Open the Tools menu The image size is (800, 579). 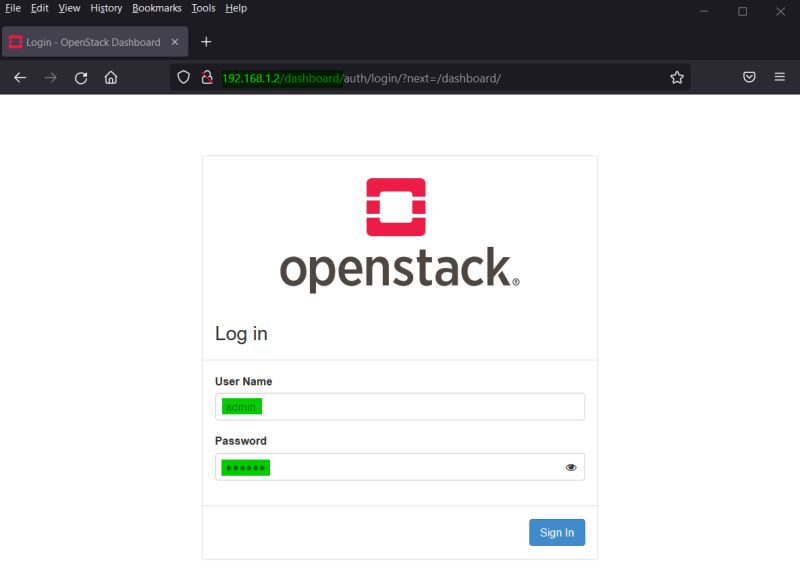(x=203, y=8)
